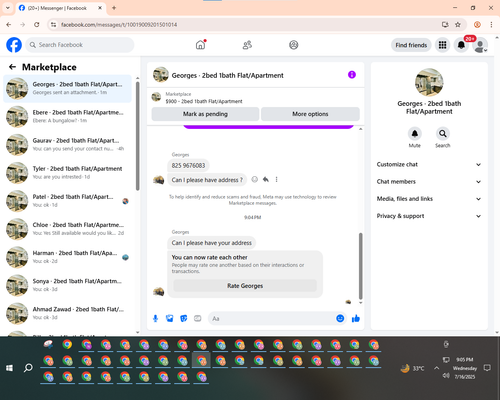The height and width of the screenshot is (400, 500).
Task: Open the Harman conversation
Action: click(x=67, y=257)
